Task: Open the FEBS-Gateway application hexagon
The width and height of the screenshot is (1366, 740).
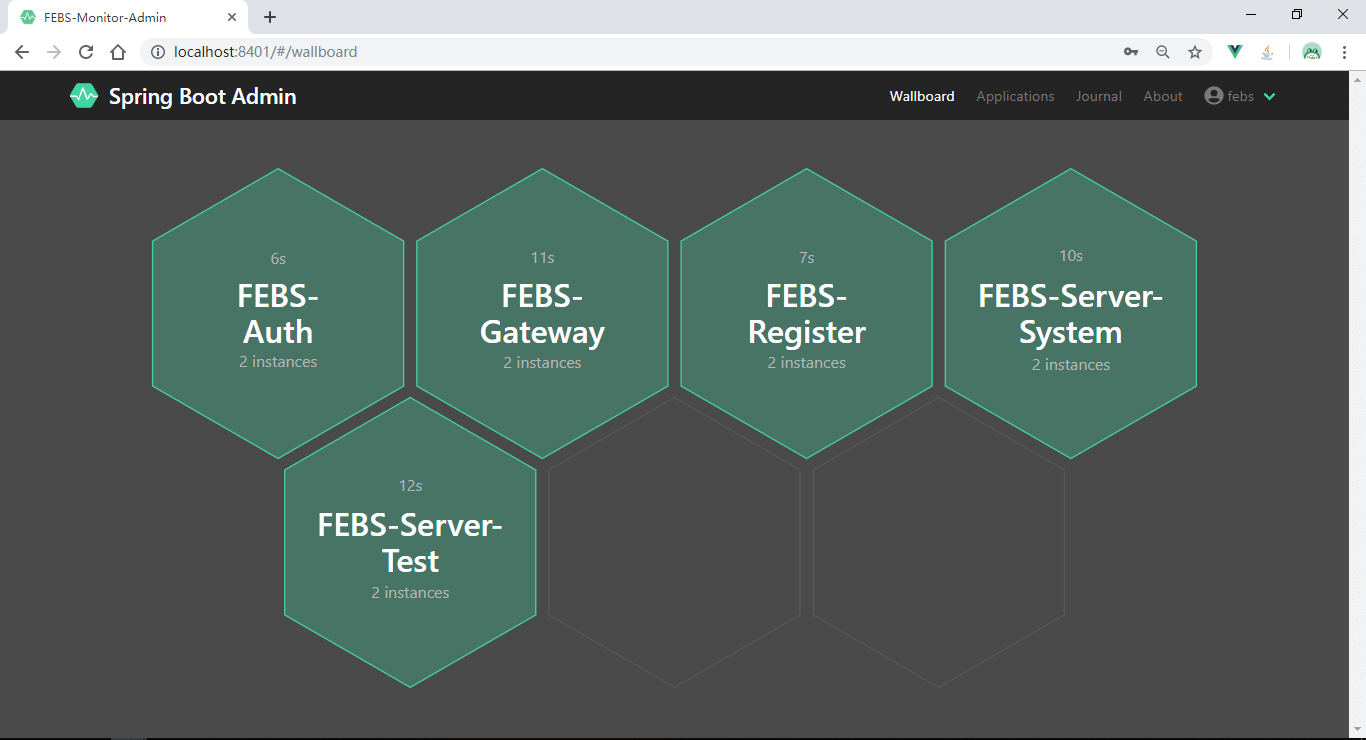Action: pyautogui.click(x=542, y=313)
